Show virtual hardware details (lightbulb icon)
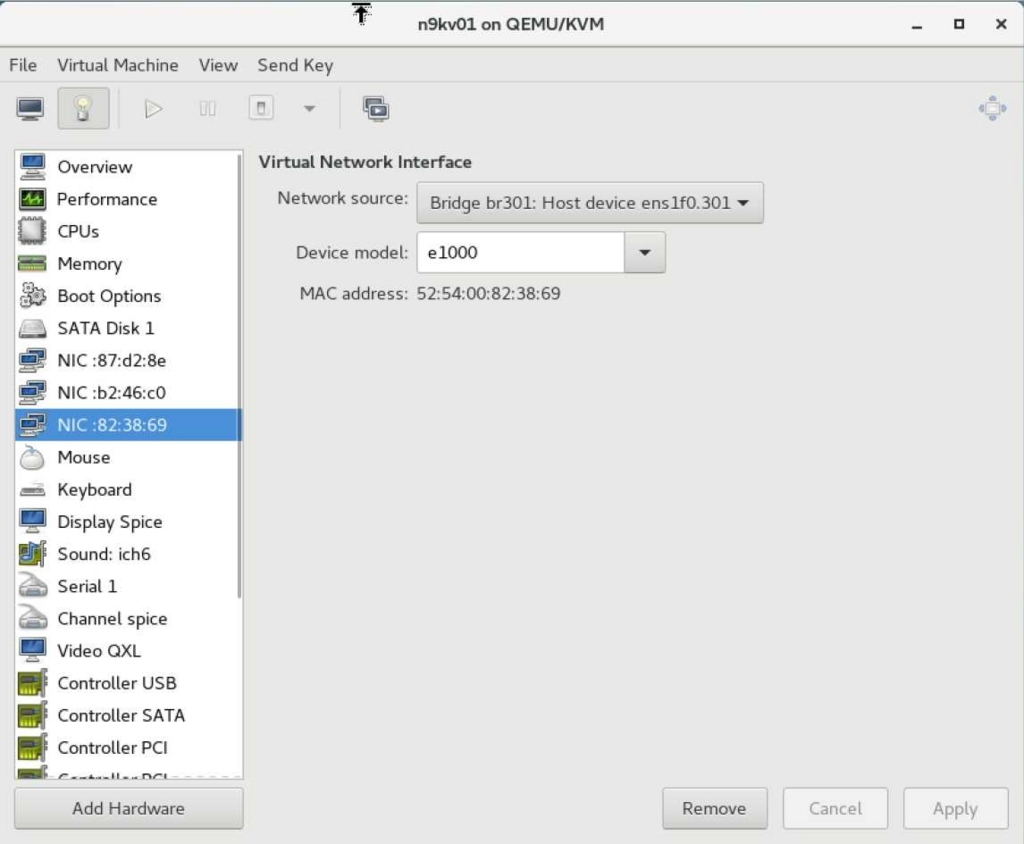Screen dimensions: 1024x844 (x=83, y=108)
